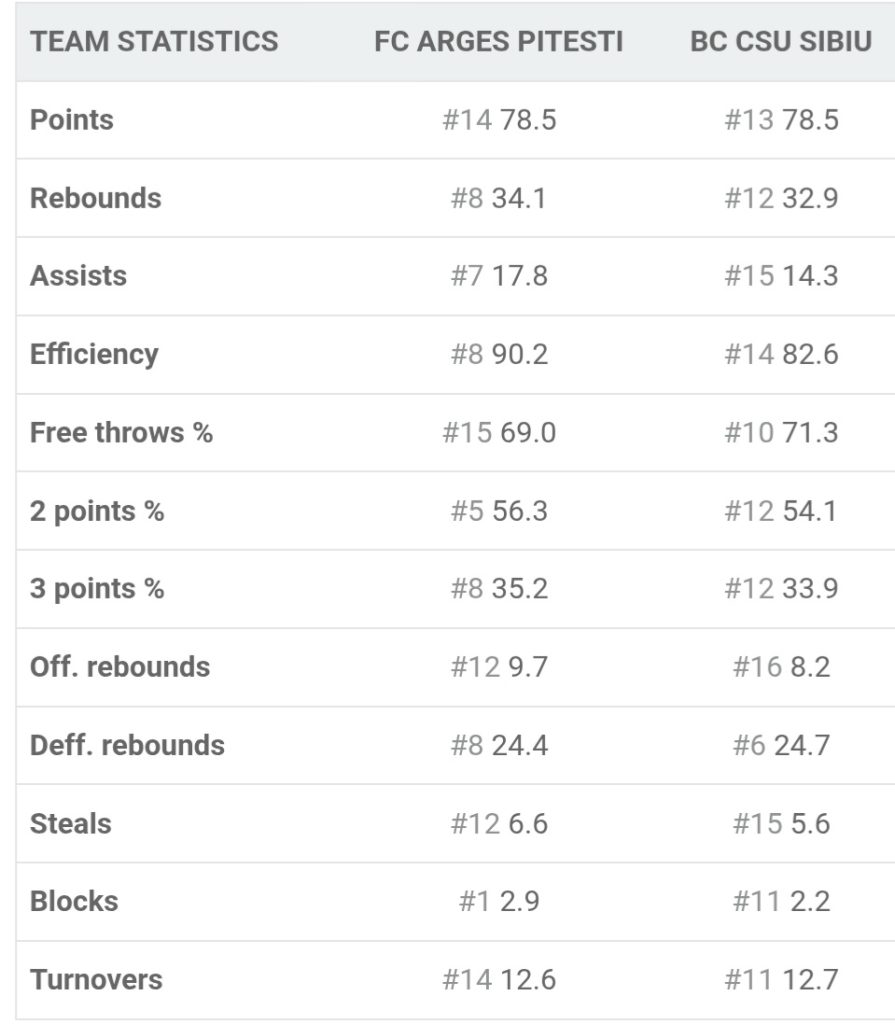895x1024 pixels.
Task: Click the 2 points % label
Action: pyautogui.click(x=97, y=511)
